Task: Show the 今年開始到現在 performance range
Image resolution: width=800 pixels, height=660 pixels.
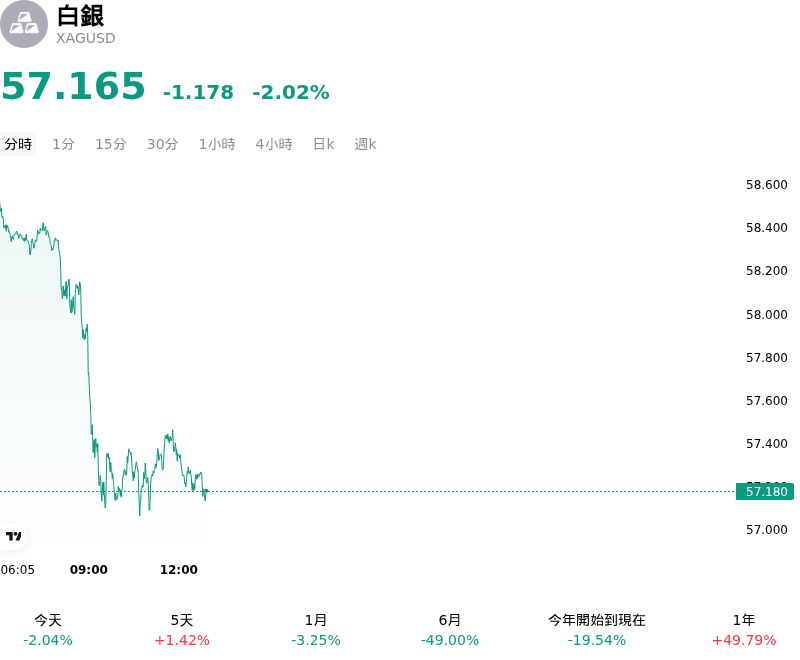Action: tap(596, 630)
